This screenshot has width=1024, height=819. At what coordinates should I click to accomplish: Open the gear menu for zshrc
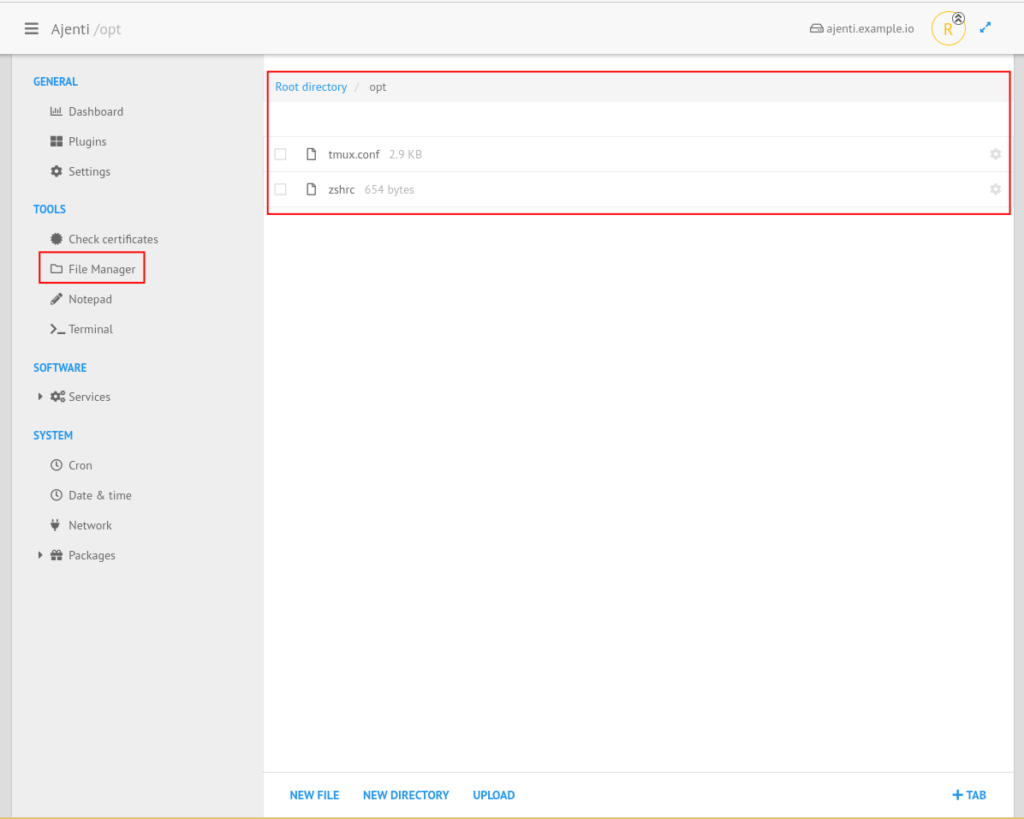[995, 189]
